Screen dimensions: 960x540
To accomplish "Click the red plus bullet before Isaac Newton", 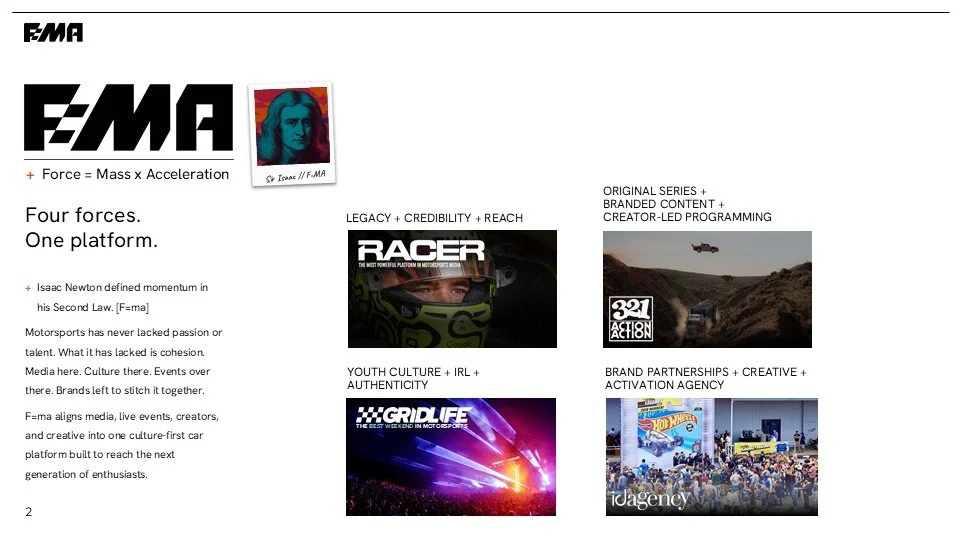I will coord(28,288).
